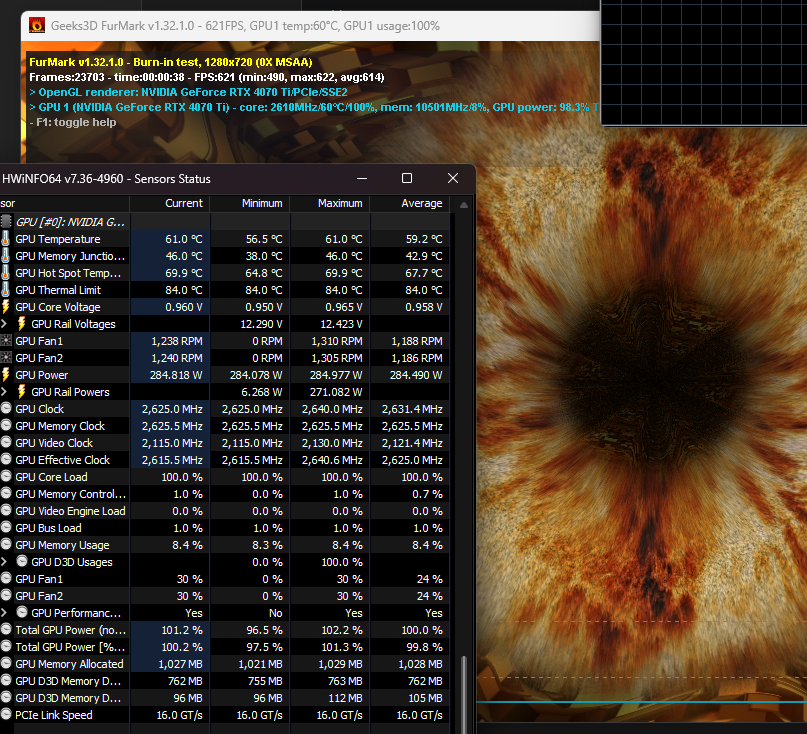Click the FurMark window title bar text
Image resolution: width=807 pixels, height=734 pixels.
pos(245,26)
